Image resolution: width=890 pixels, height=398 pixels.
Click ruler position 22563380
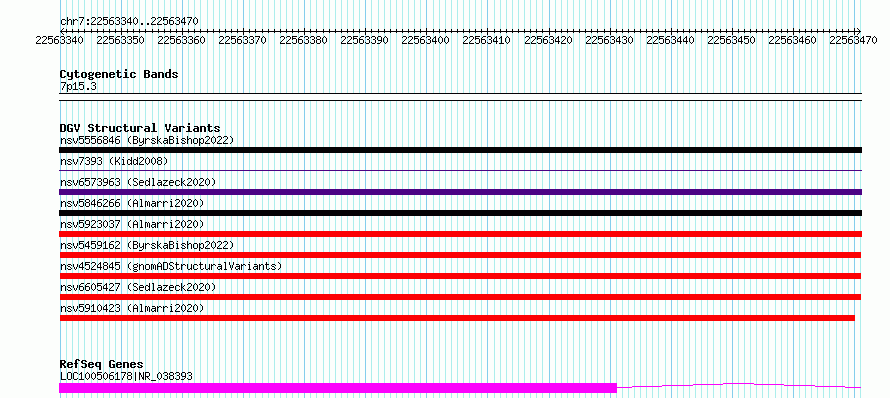point(304,40)
